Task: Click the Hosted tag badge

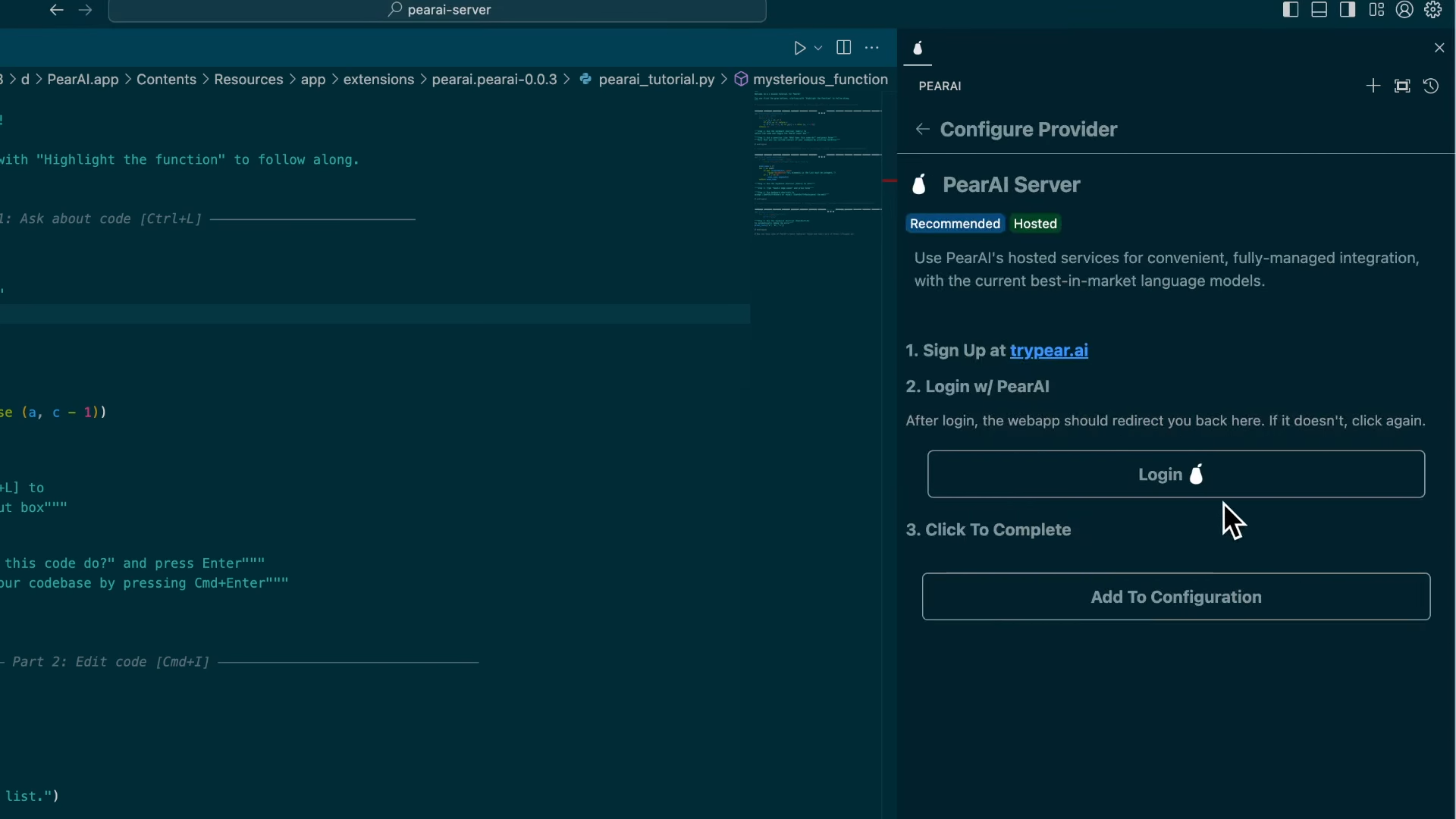Action: (1035, 224)
